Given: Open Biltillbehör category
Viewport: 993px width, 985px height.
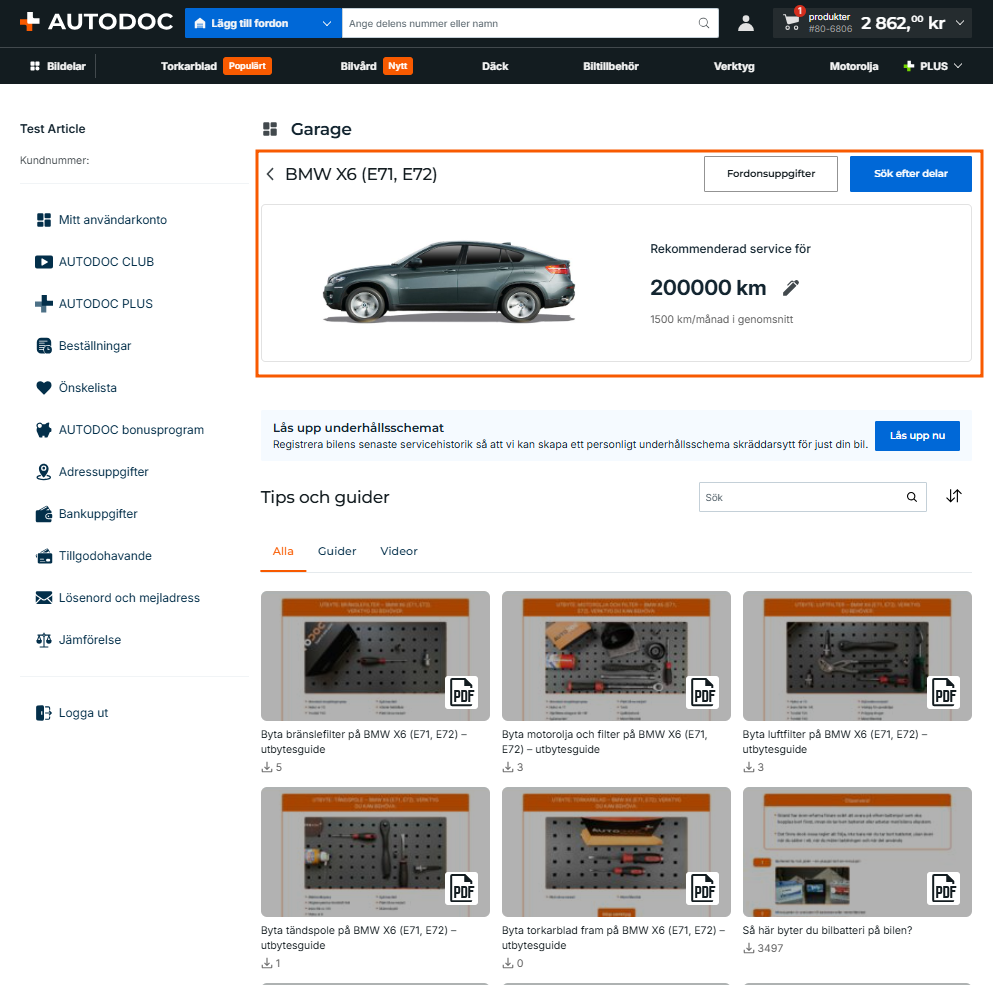Looking at the screenshot, I should tap(610, 66).
